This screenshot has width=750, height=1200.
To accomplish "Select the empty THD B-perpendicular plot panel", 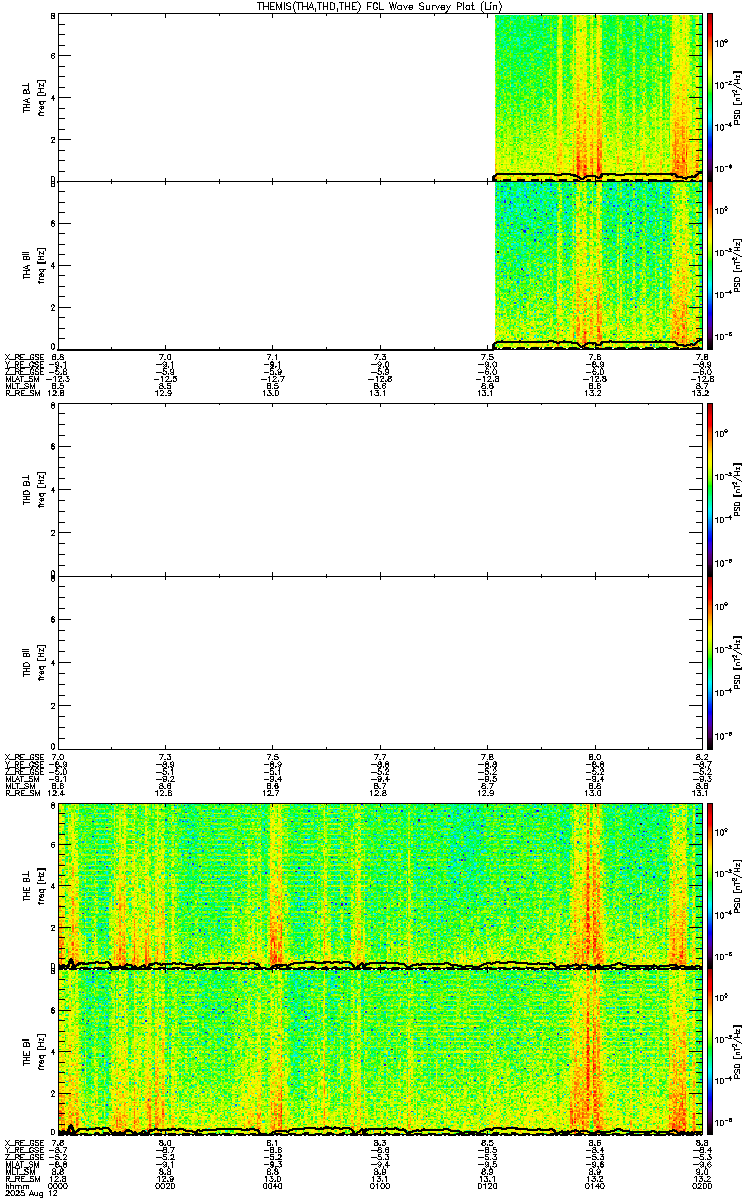I will coord(379,489).
